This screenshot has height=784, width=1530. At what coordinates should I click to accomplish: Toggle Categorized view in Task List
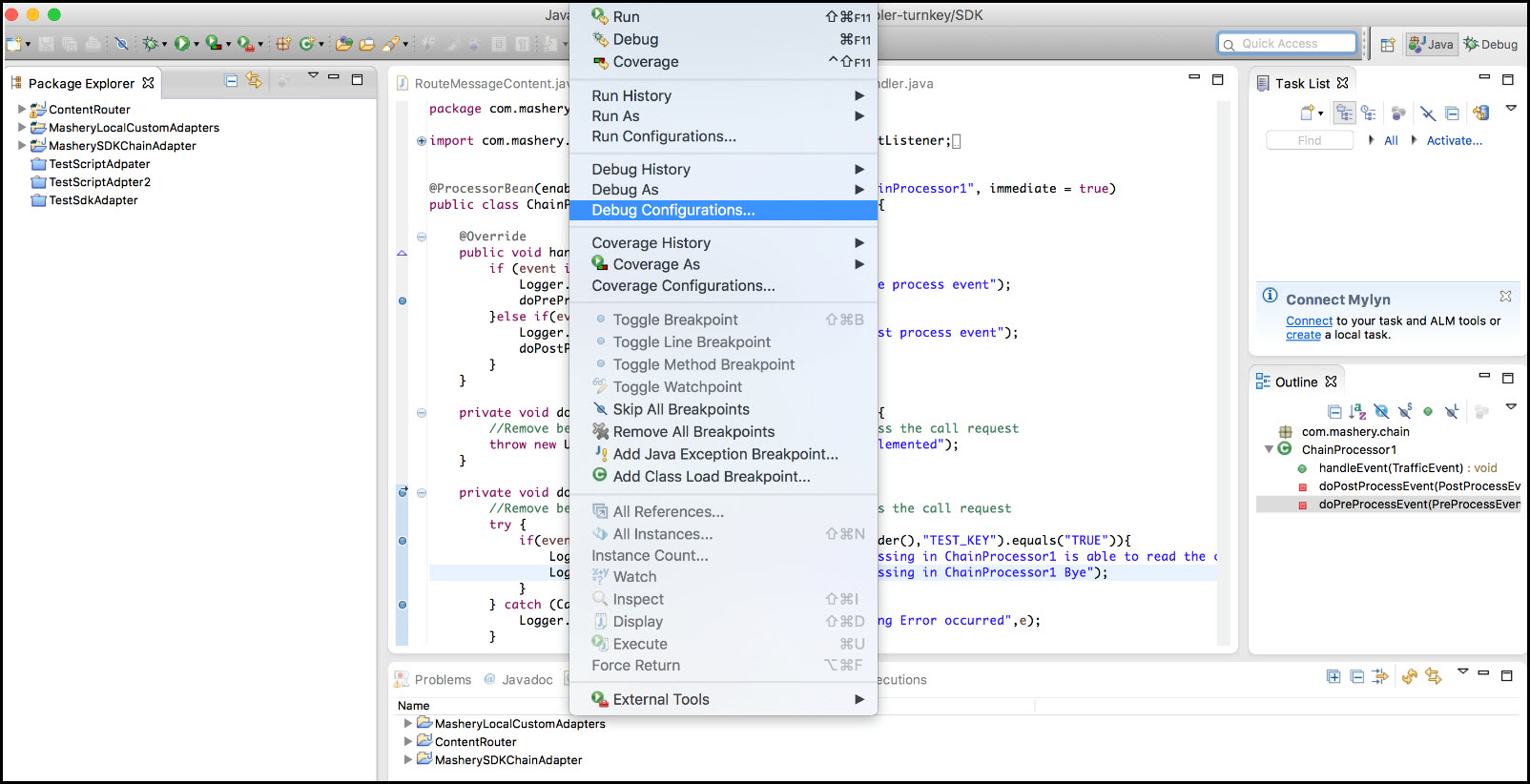pyautogui.click(x=1344, y=113)
